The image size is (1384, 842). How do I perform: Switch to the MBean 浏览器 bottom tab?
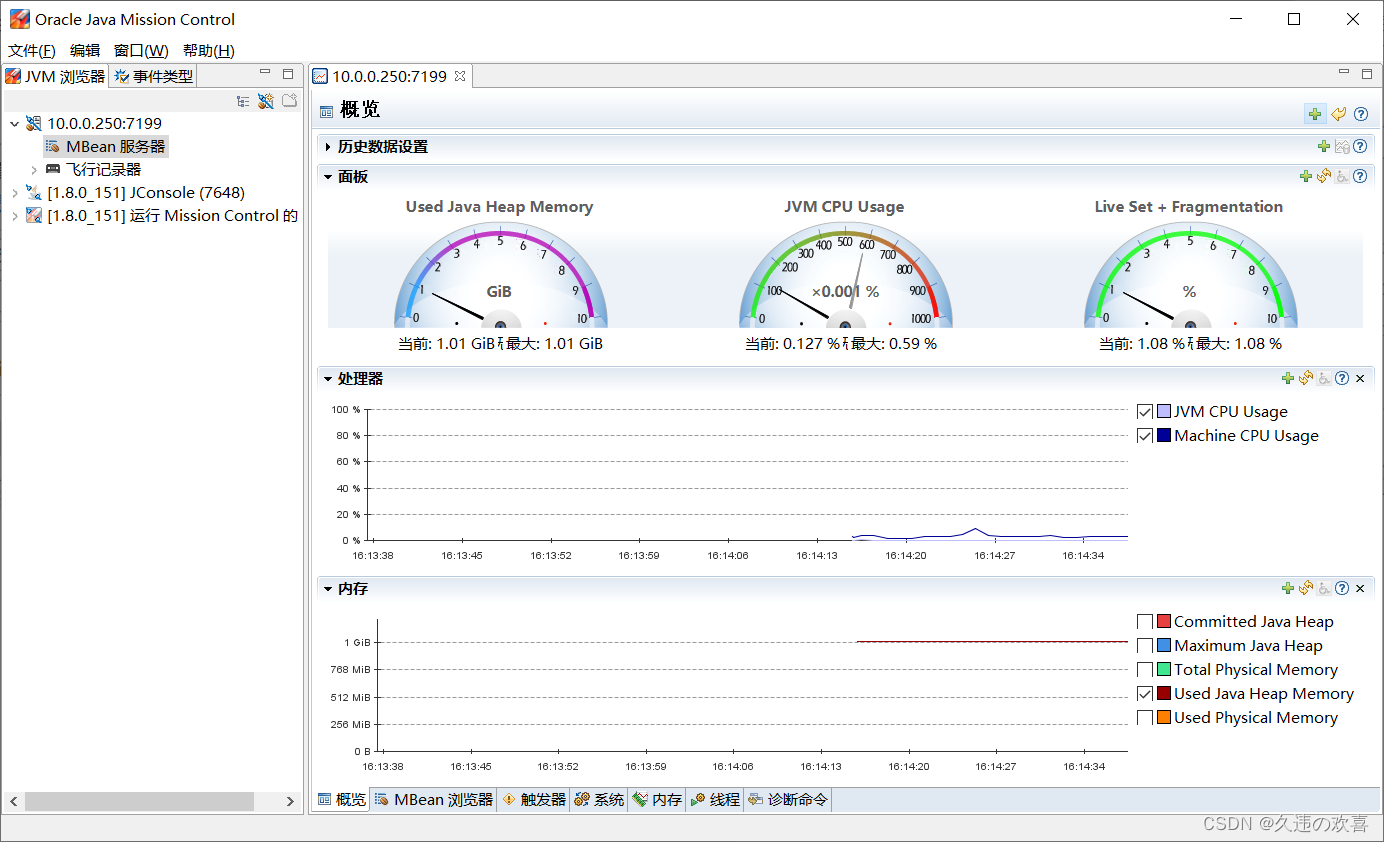coord(434,800)
